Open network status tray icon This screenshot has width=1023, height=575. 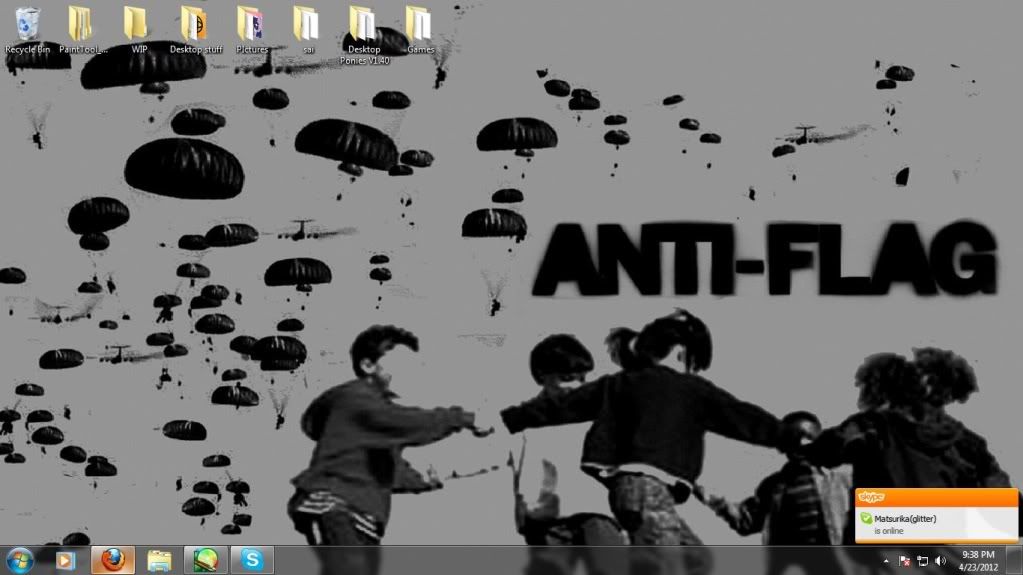[923, 561]
